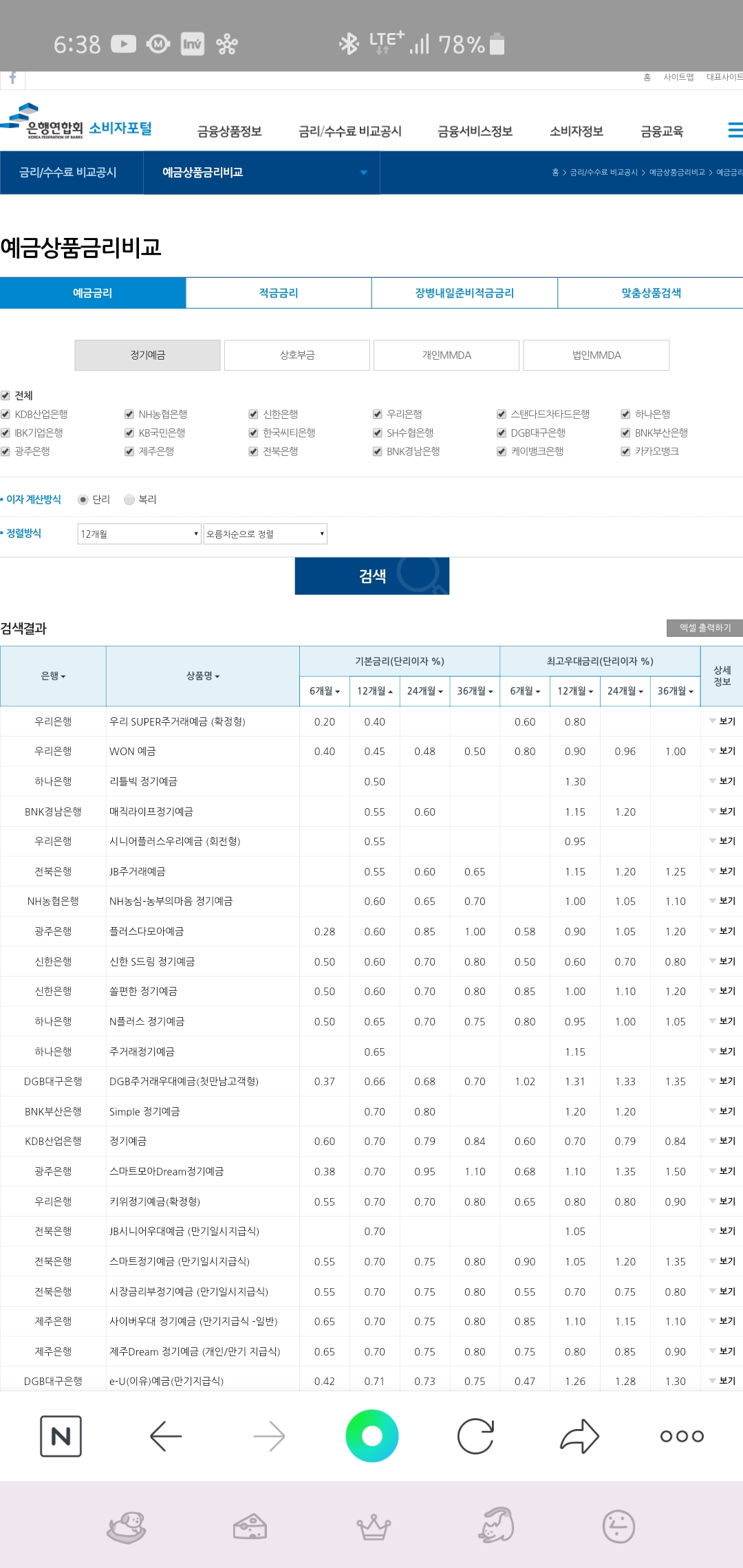Open 금융상품정보 menu
This screenshot has width=743, height=1568.
click(x=230, y=131)
